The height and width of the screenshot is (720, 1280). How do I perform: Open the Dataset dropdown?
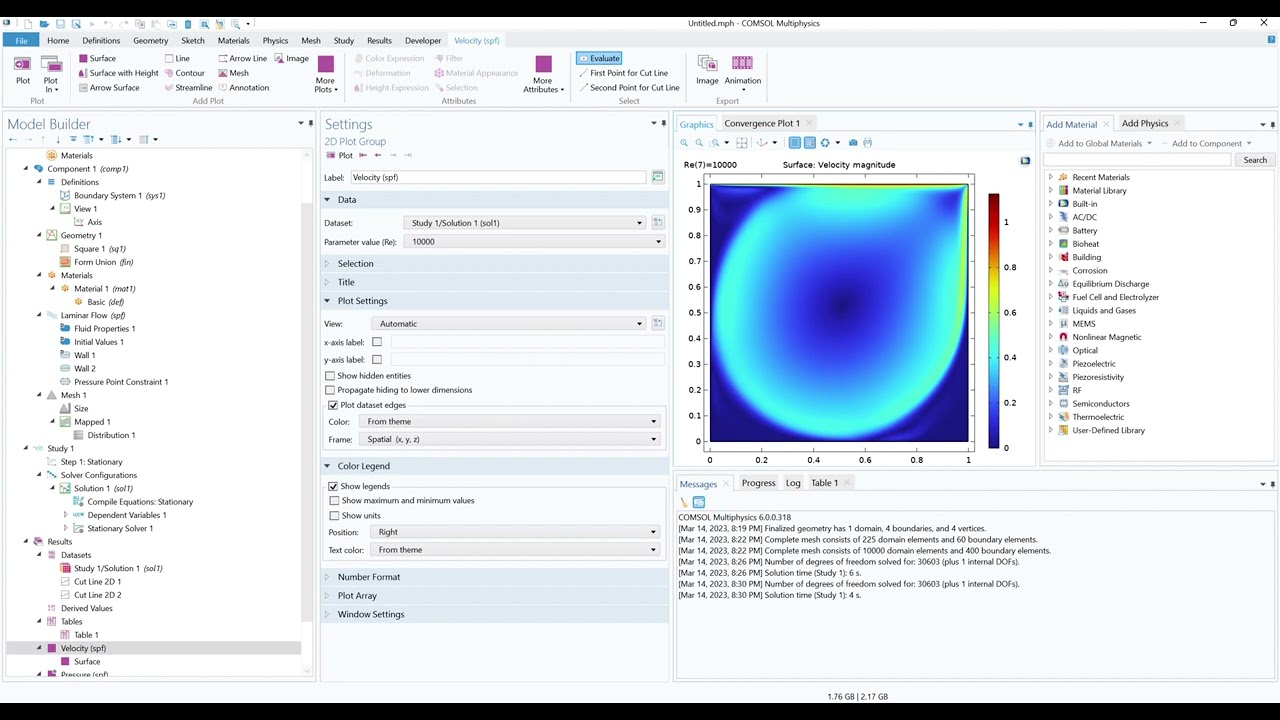525,223
